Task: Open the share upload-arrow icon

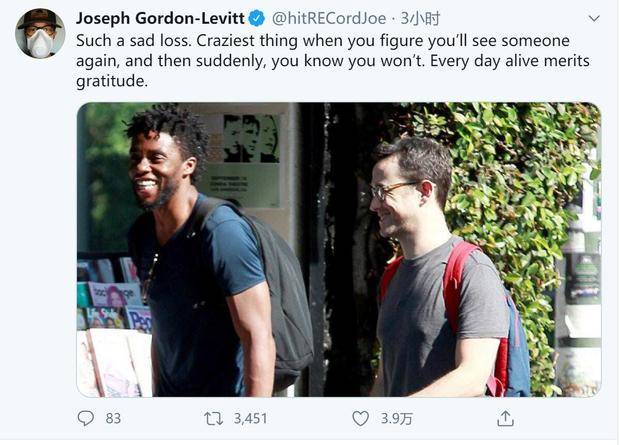Action: pos(505,418)
